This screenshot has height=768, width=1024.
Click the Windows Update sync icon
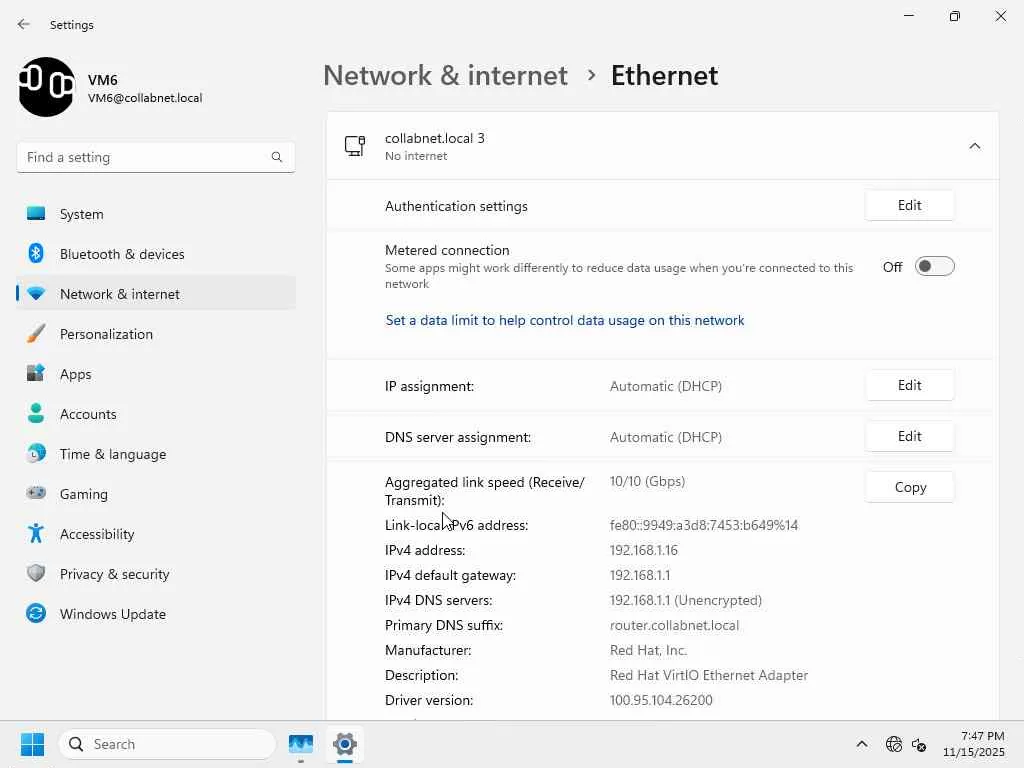click(x=36, y=614)
